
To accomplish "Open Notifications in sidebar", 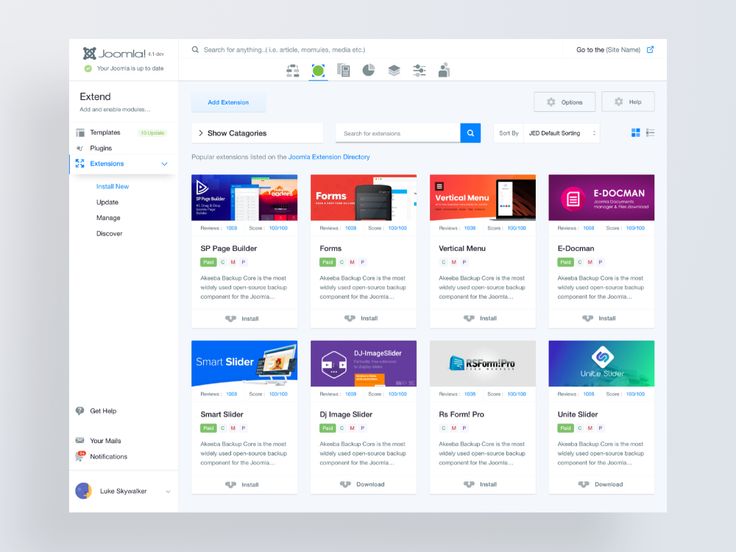I will coord(108,456).
